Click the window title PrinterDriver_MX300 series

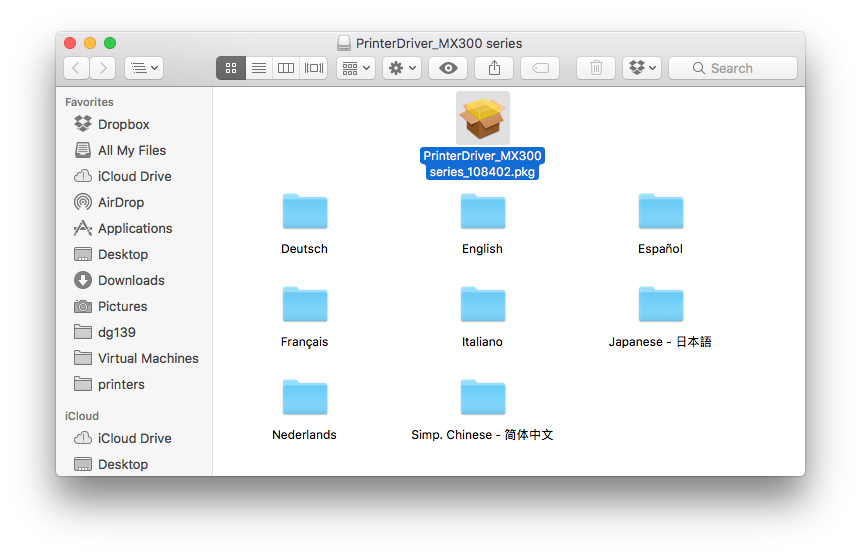point(439,43)
